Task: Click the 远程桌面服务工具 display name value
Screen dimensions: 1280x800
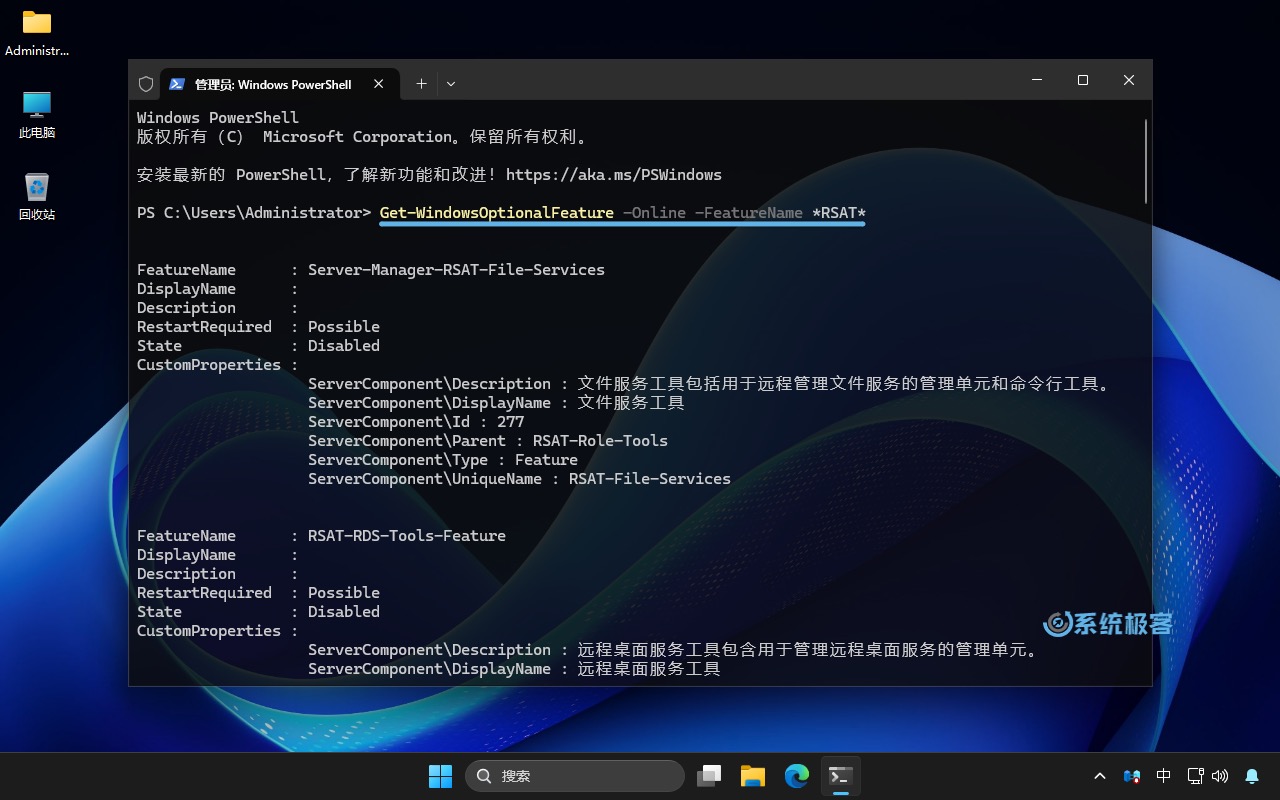Action: (649, 669)
